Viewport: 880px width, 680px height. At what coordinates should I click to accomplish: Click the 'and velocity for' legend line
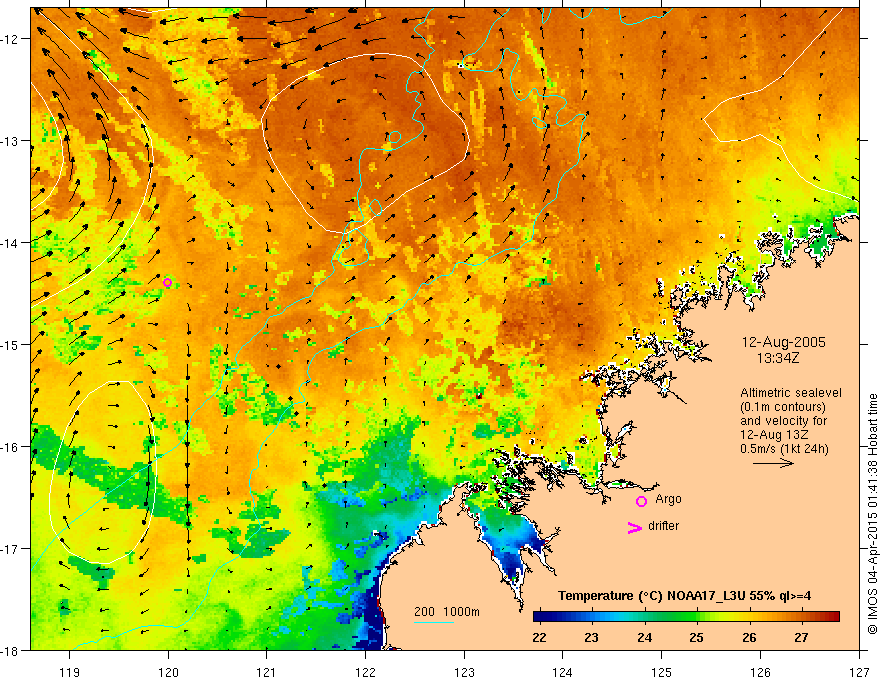tap(784, 421)
